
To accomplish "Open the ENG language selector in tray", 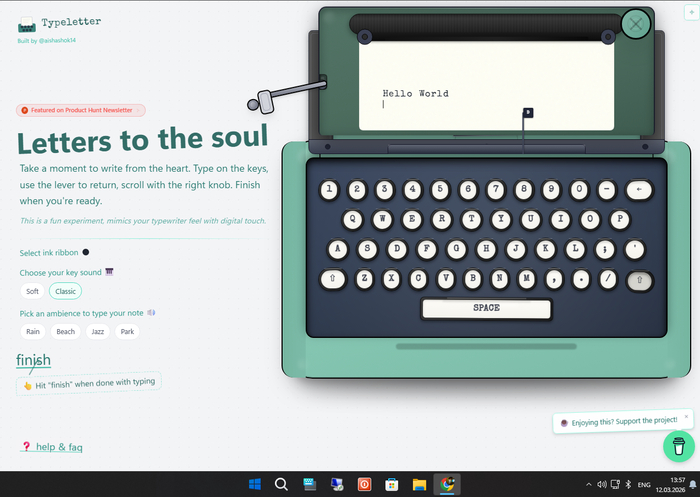I will 644,485.
